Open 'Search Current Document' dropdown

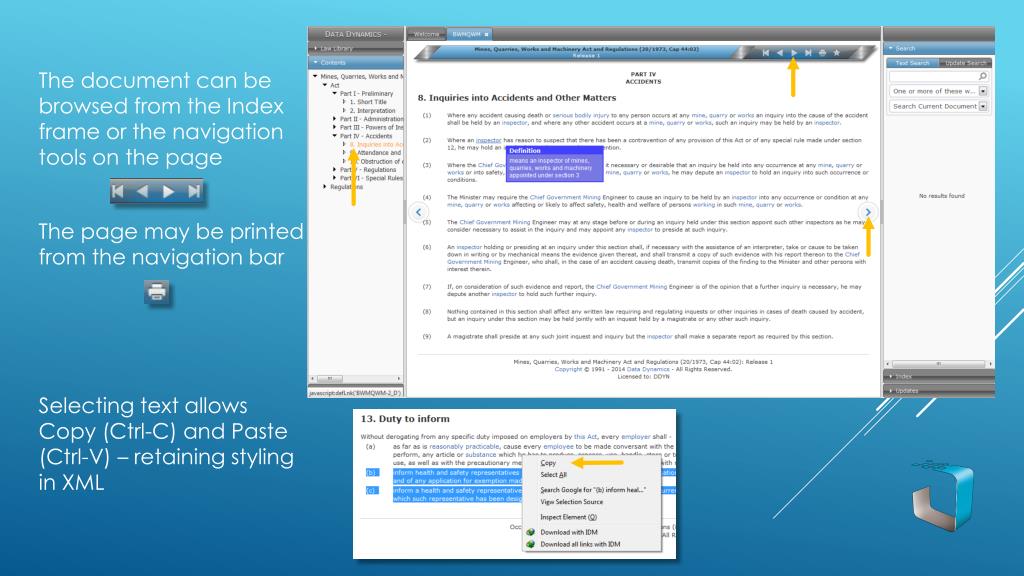pyautogui.click(x=983, y=106)
